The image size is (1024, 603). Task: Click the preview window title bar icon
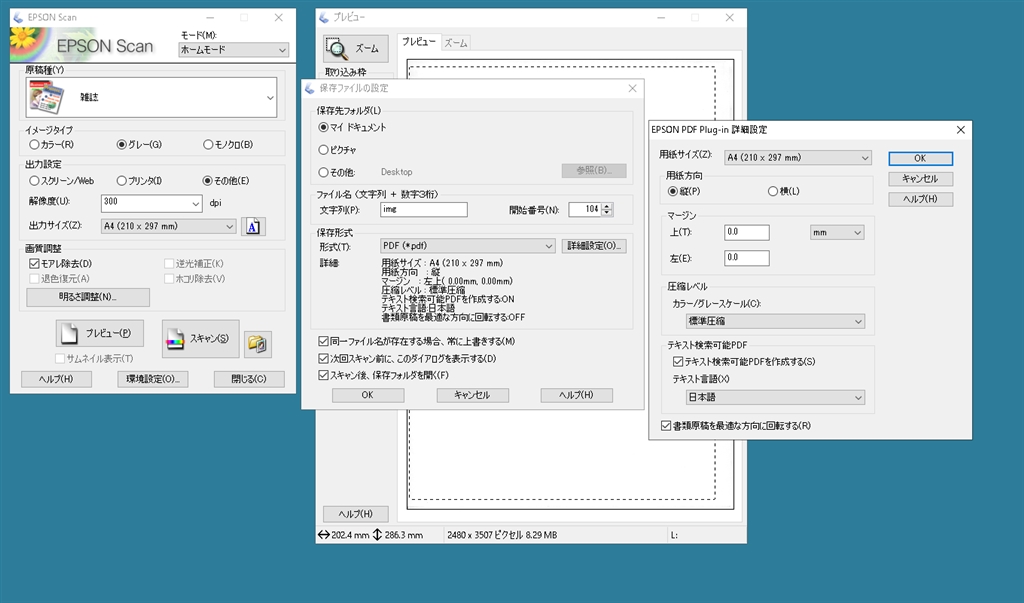(x=324, y=18)
